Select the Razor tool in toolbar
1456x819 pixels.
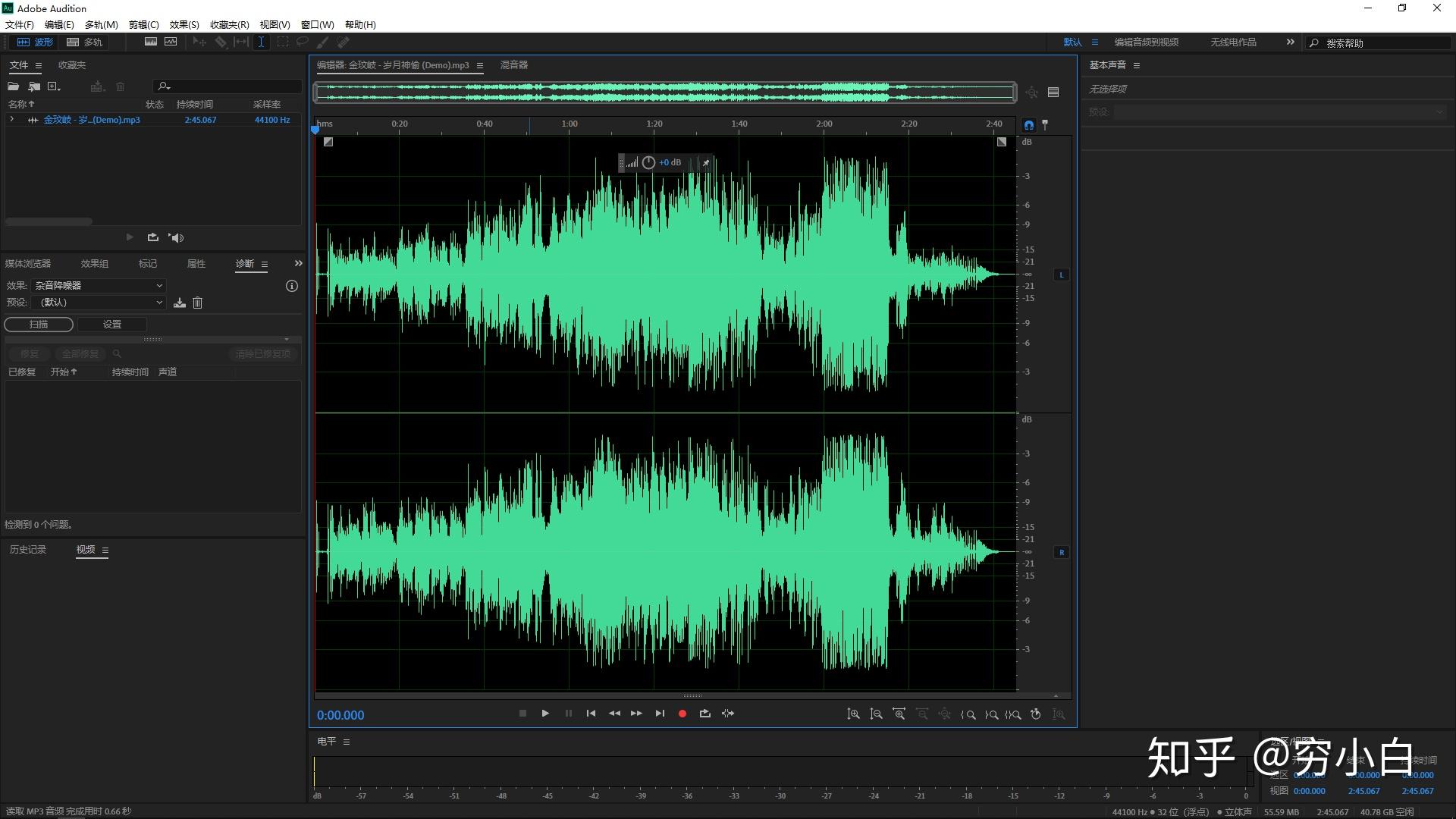pos(221,42)
